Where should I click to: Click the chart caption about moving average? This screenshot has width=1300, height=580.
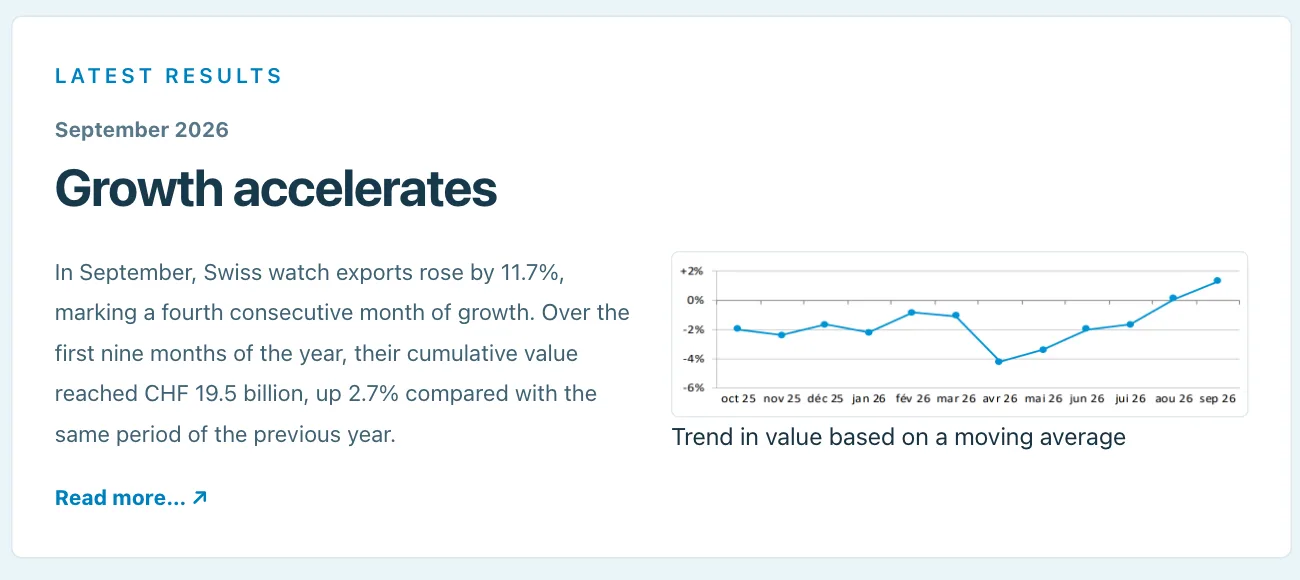click(x=898, y=437)
